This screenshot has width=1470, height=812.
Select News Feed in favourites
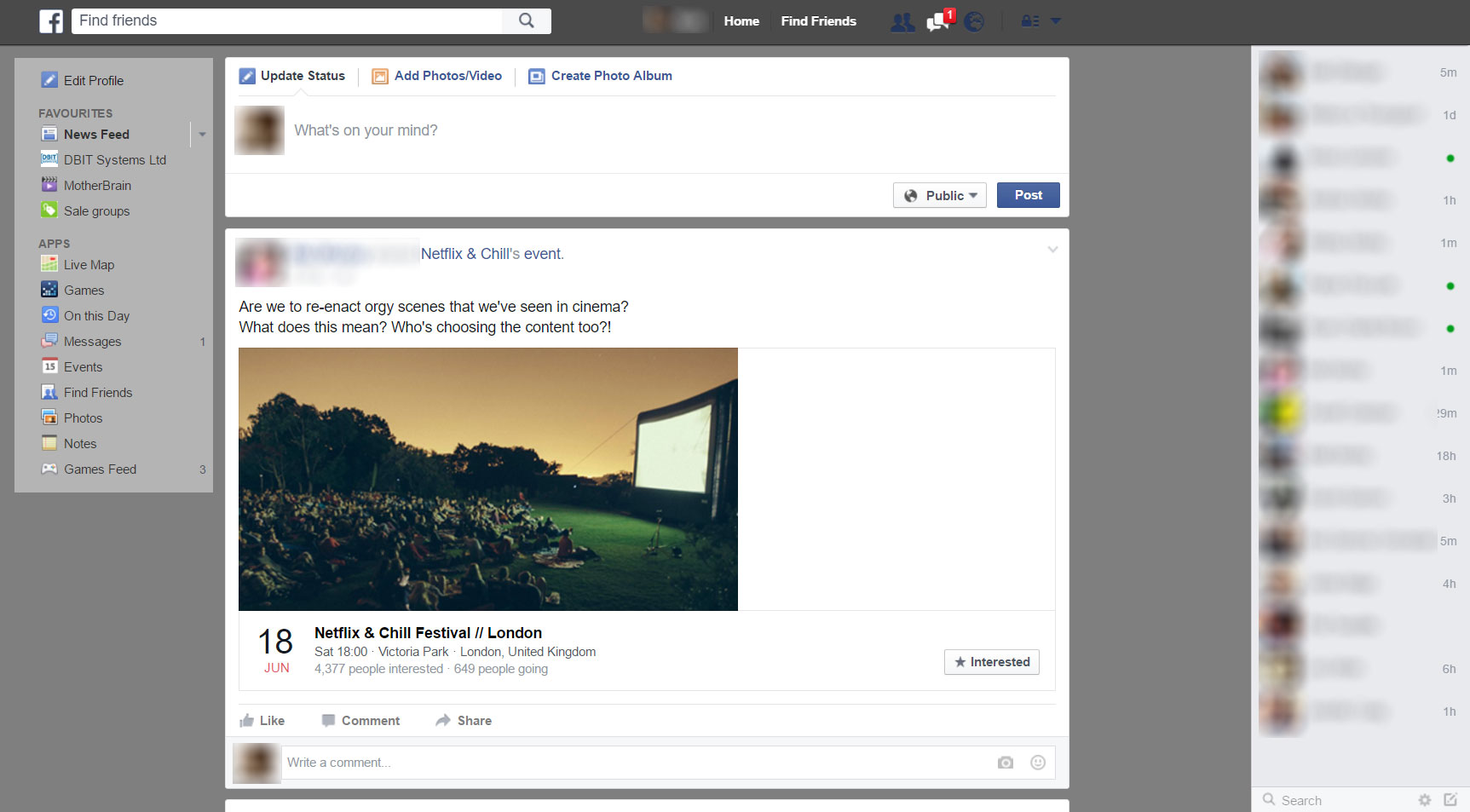pyautogui.click(x=96, y=135)
